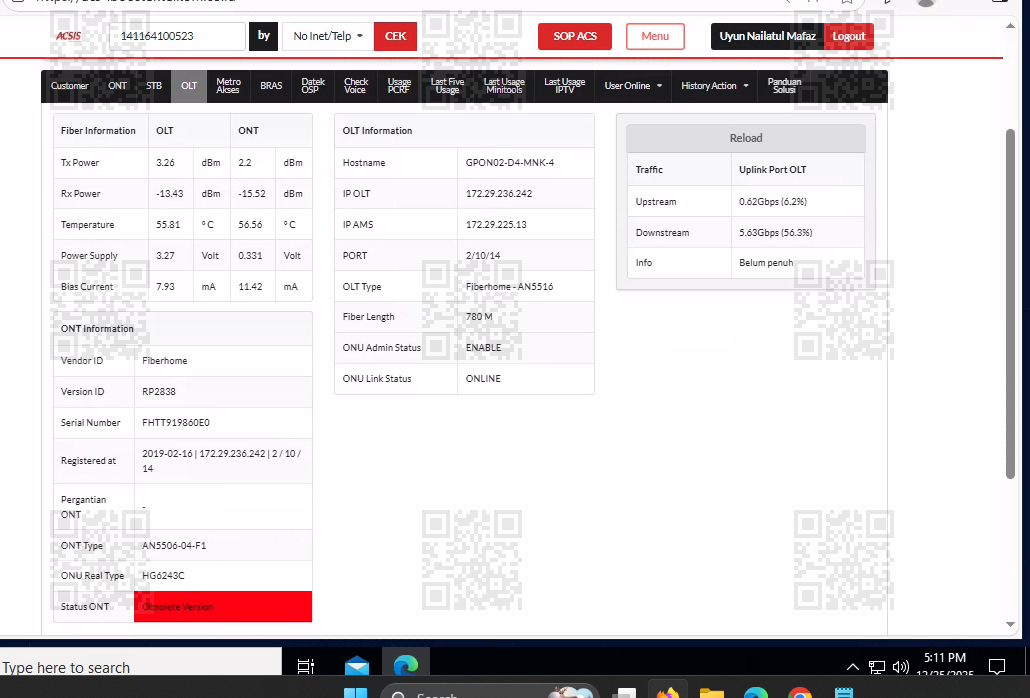
Task: Click OLT Rx Power value -13.43
Action: click(169, 194)
